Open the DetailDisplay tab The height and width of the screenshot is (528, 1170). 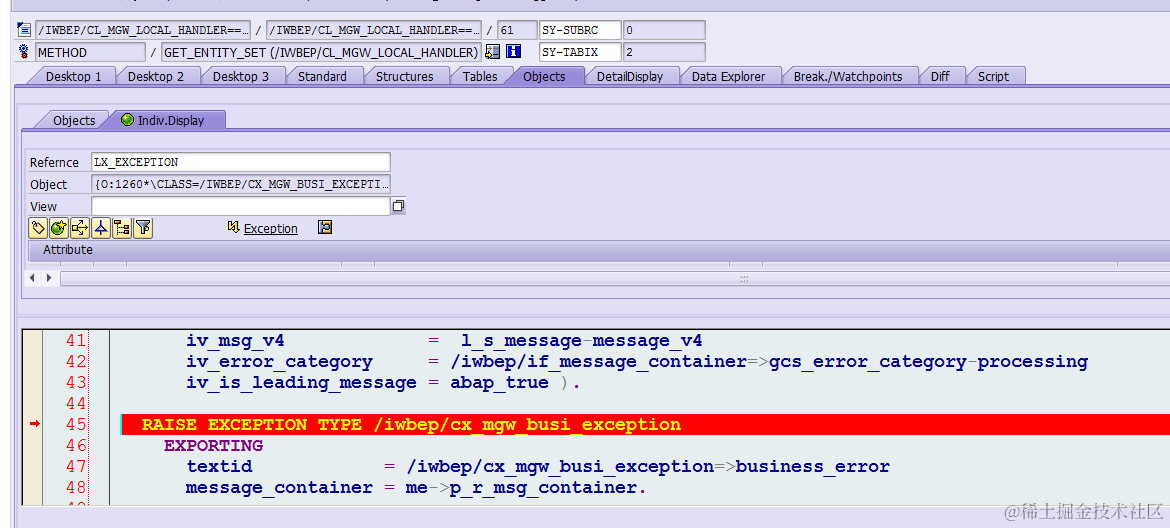click(x=630, y=76)
